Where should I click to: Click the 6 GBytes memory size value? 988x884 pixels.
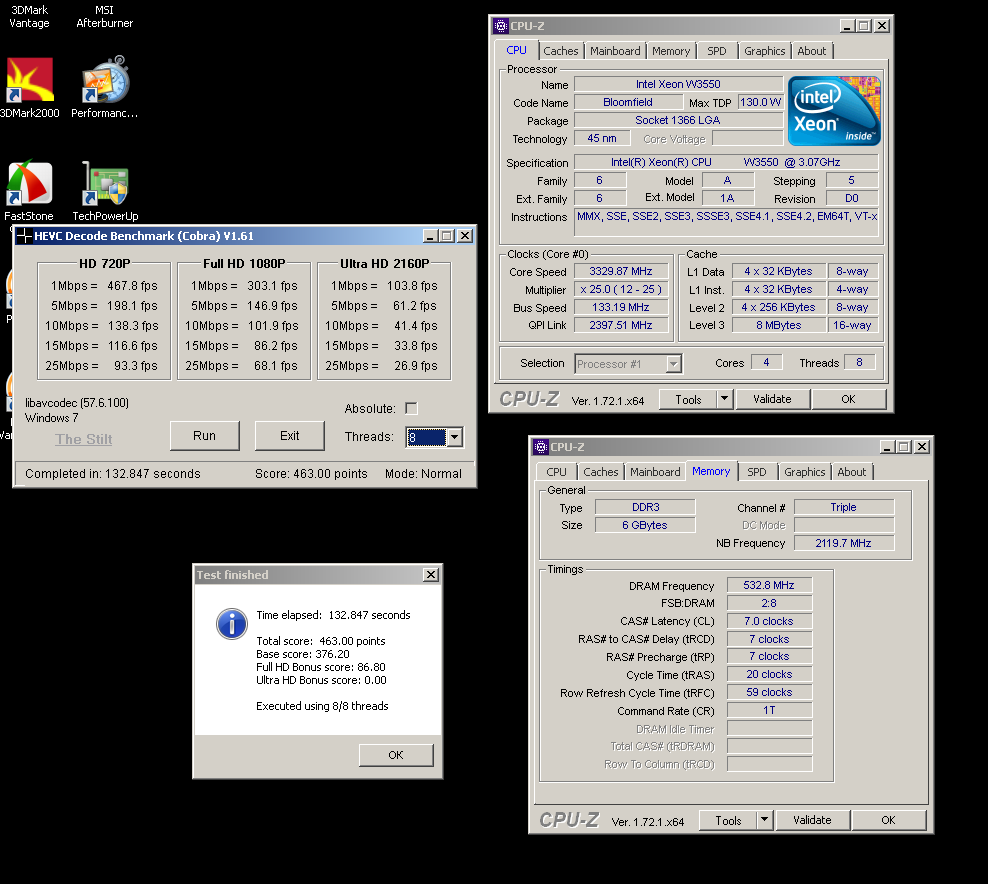645,525
